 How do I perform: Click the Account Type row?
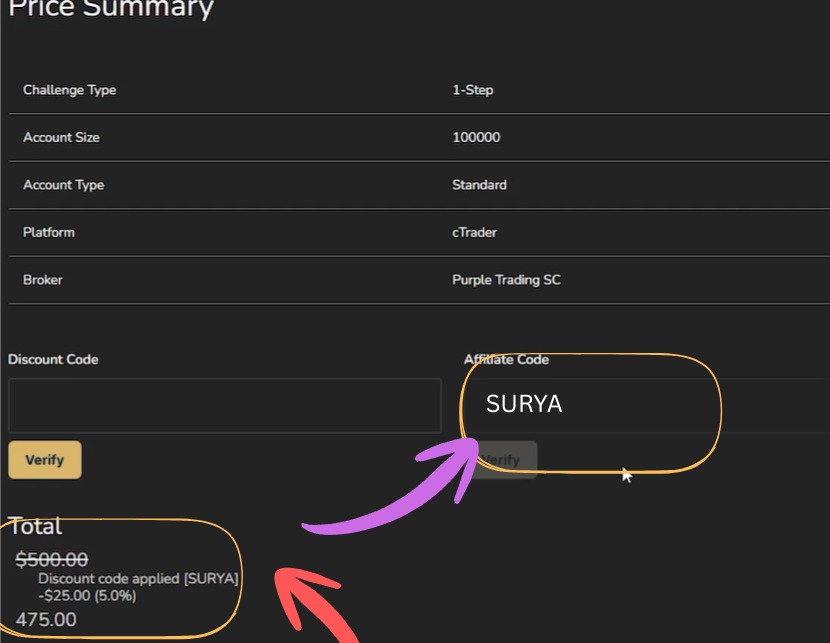[64, 185]
